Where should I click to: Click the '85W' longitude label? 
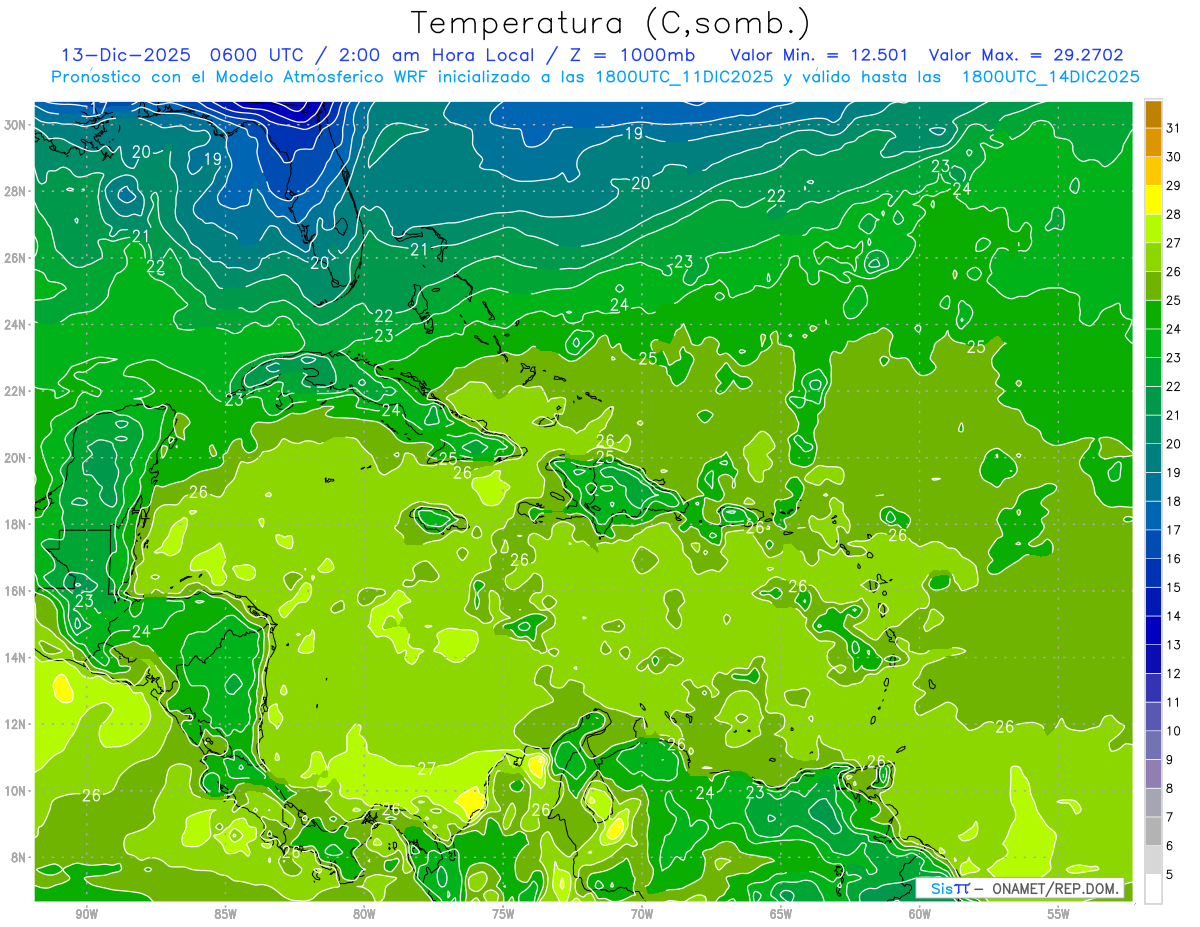click(225, 914)
